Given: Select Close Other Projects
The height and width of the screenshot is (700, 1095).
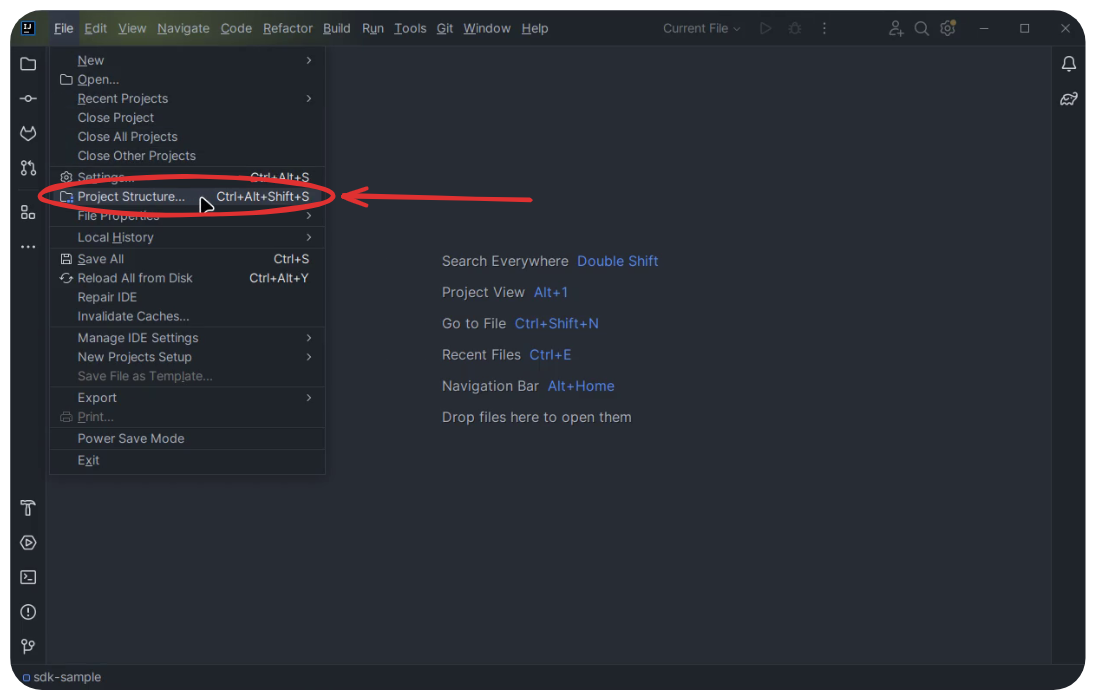Looking at the screenshot, I should click(187, 156).
